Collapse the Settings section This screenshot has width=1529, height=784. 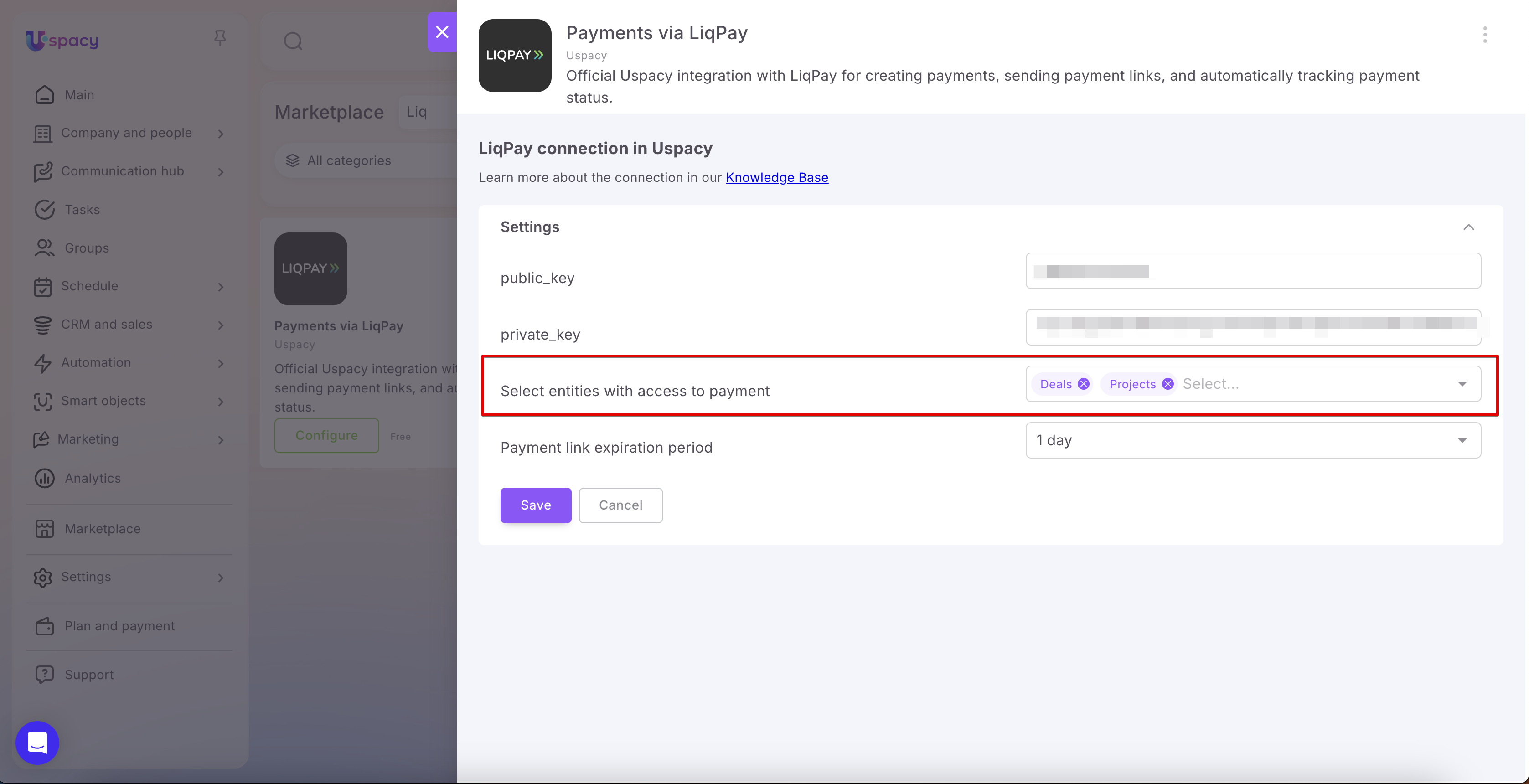(x=1468, y=227)
